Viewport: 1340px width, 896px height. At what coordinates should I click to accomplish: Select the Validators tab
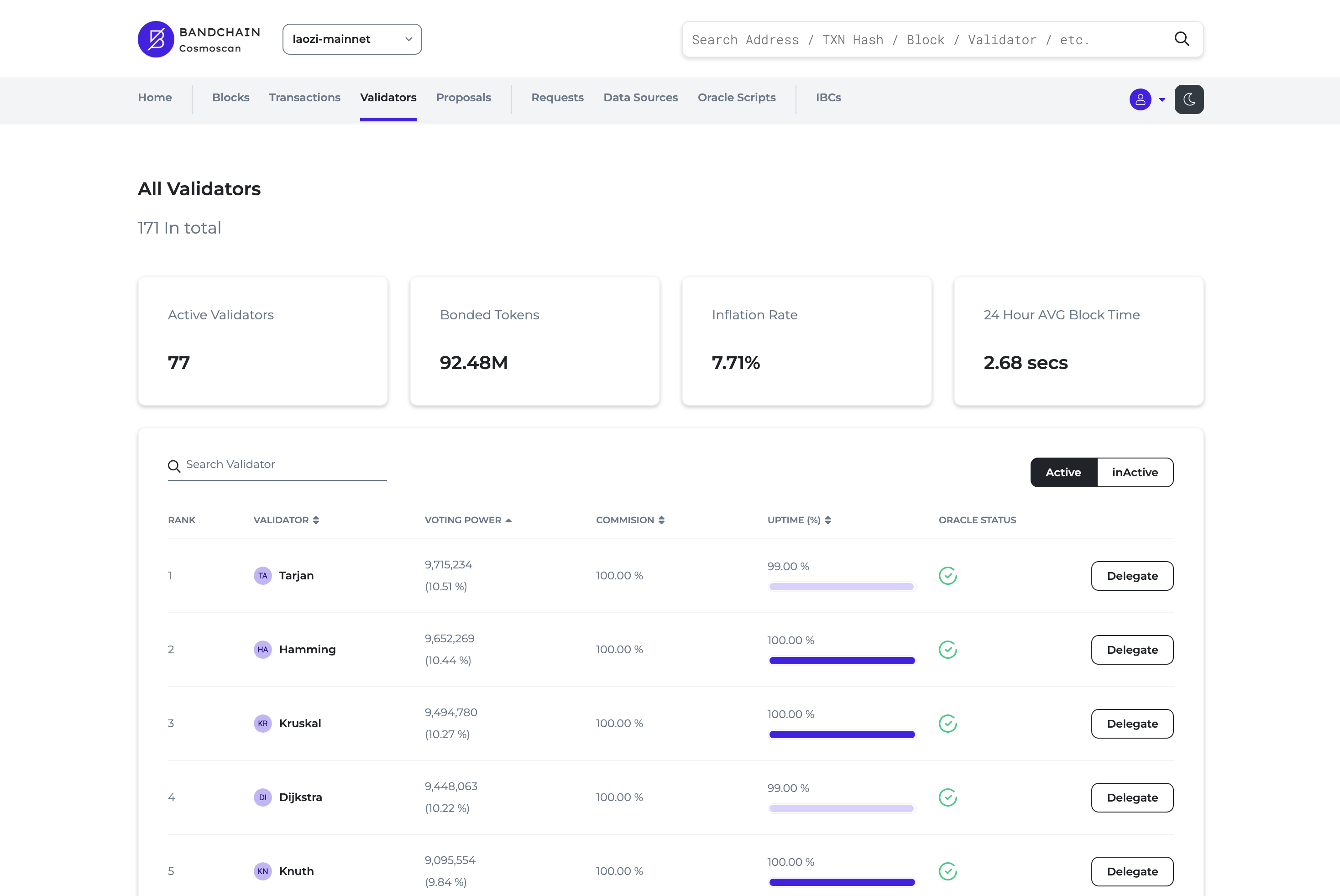pos(388,98)
